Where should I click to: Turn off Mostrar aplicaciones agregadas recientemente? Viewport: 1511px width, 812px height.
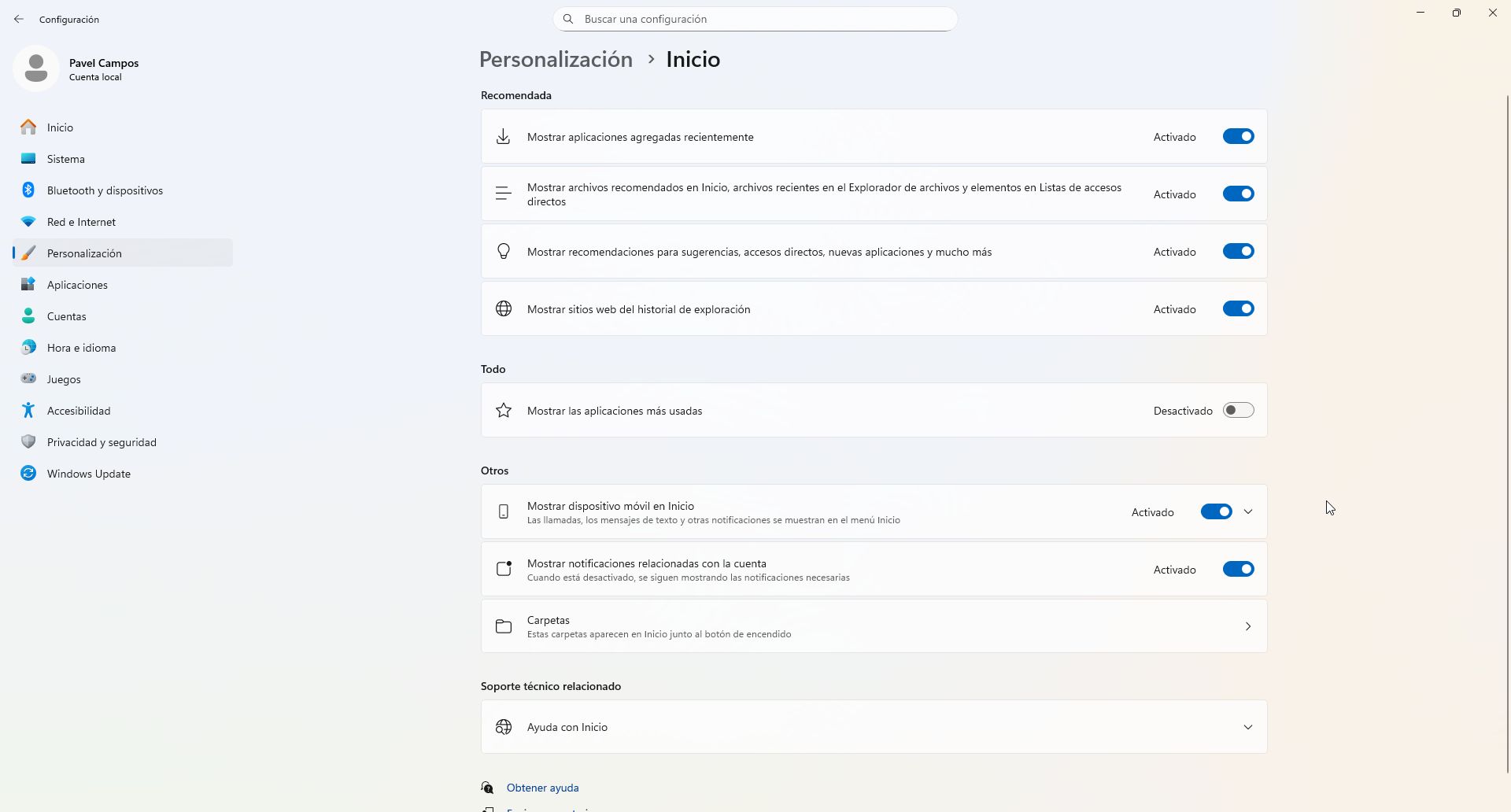coord(1238,137)
